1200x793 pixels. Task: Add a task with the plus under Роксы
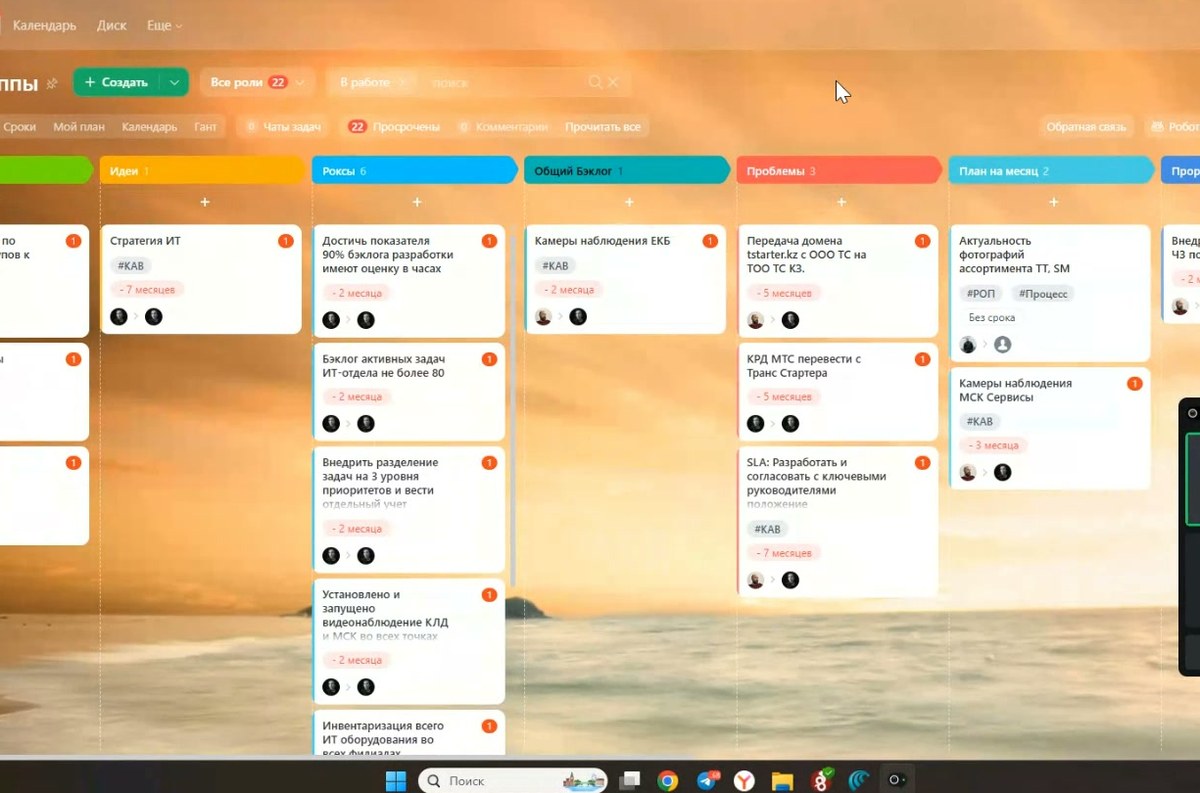[x=417, y=202]
